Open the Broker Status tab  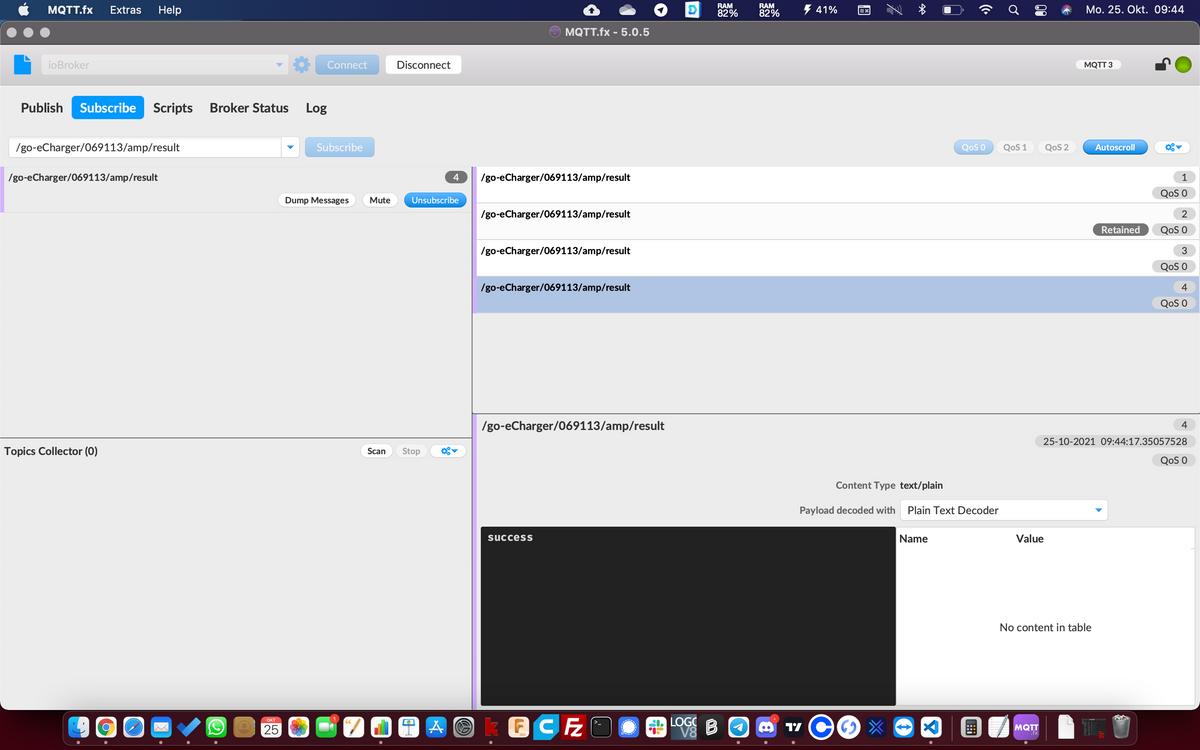point(249,108)
